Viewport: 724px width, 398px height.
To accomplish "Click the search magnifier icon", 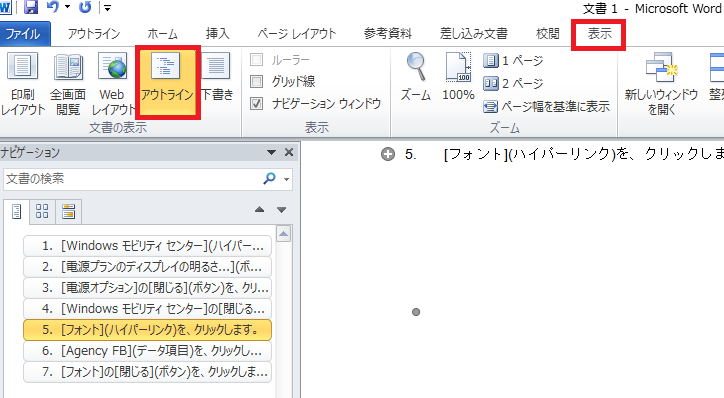I will 269,178.
